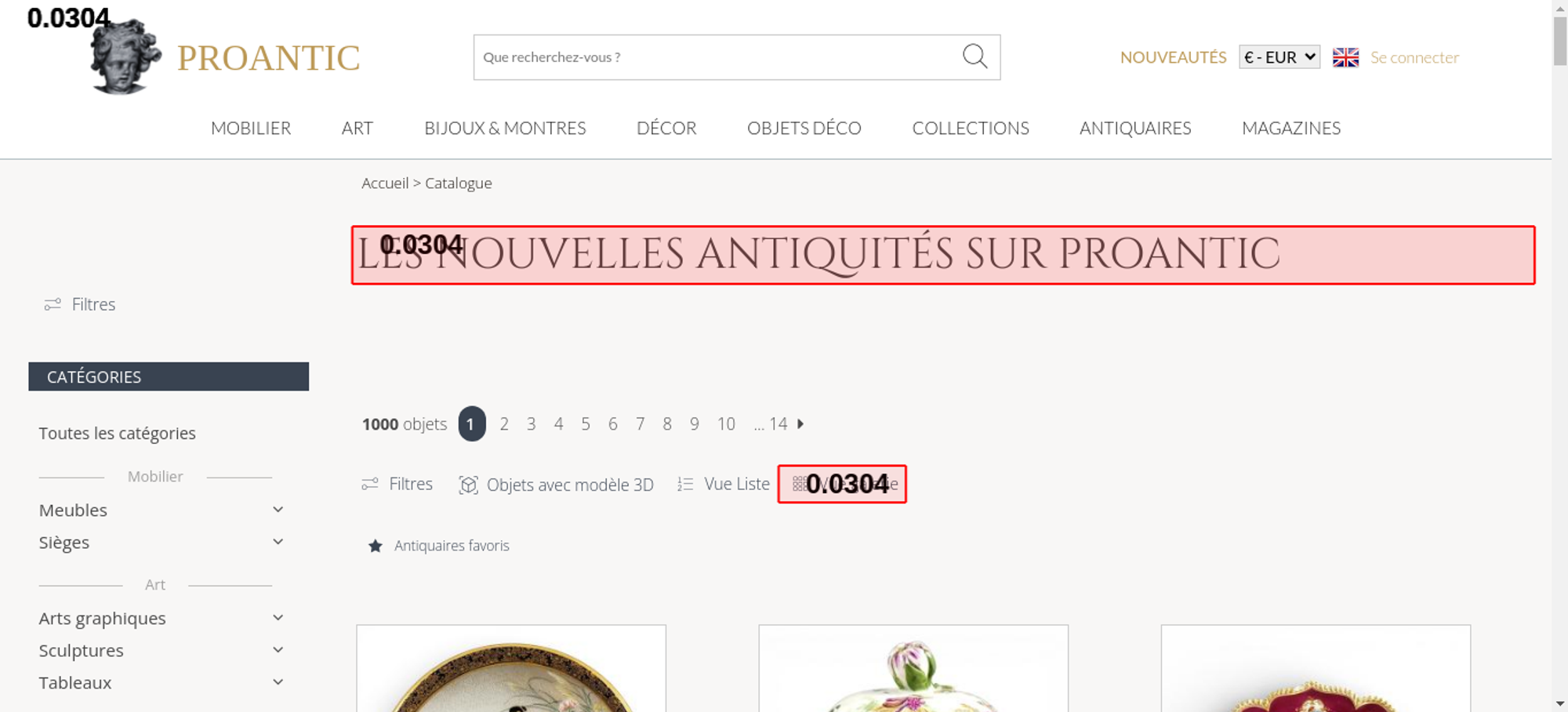Expand the Meubles category
The image size is (1568, 712).
pos(278,510)
